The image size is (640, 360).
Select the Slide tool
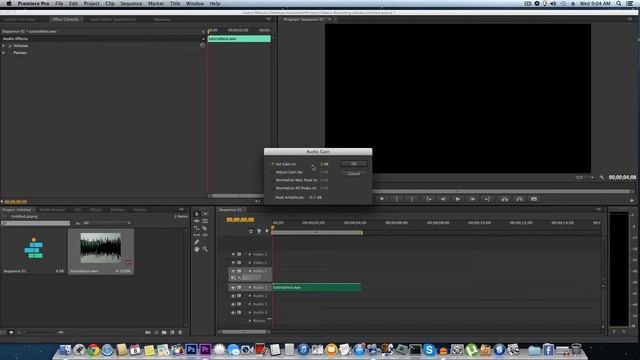tap(205, 235)
